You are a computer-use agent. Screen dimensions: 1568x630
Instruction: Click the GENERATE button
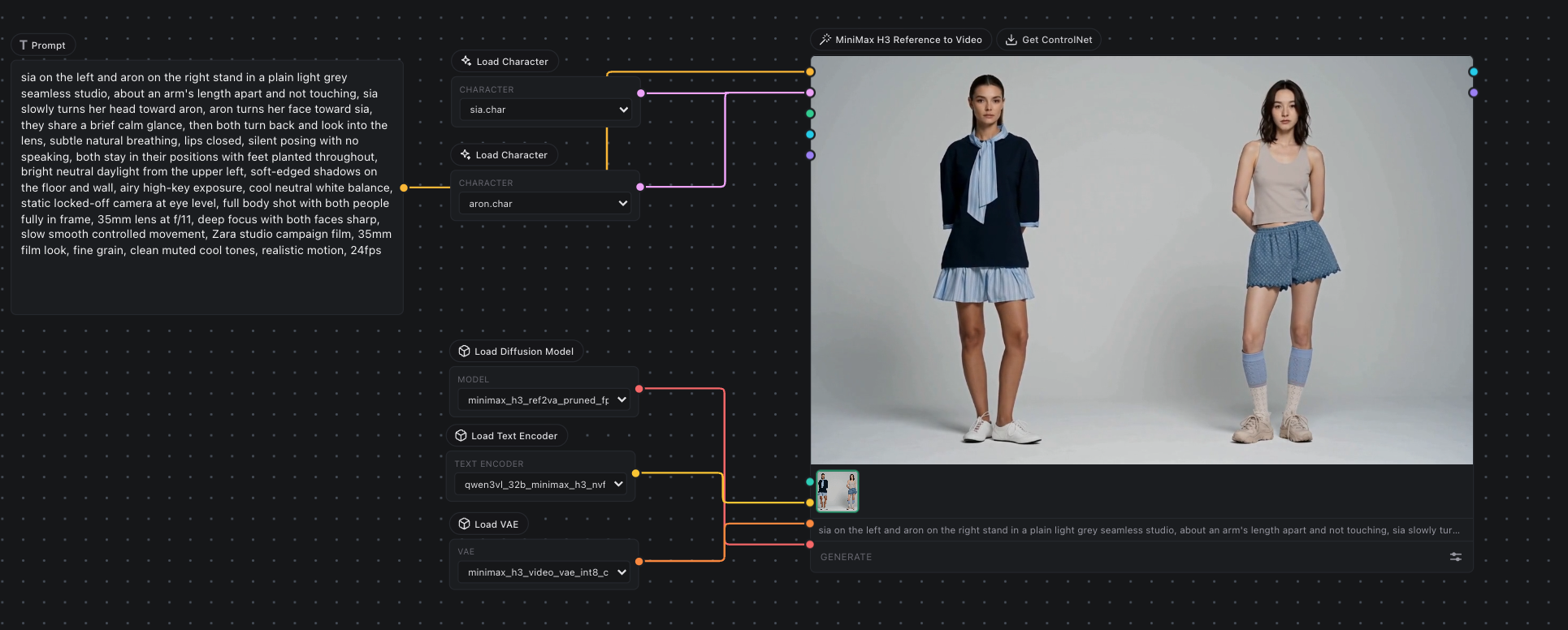click(x=846, y=557)
